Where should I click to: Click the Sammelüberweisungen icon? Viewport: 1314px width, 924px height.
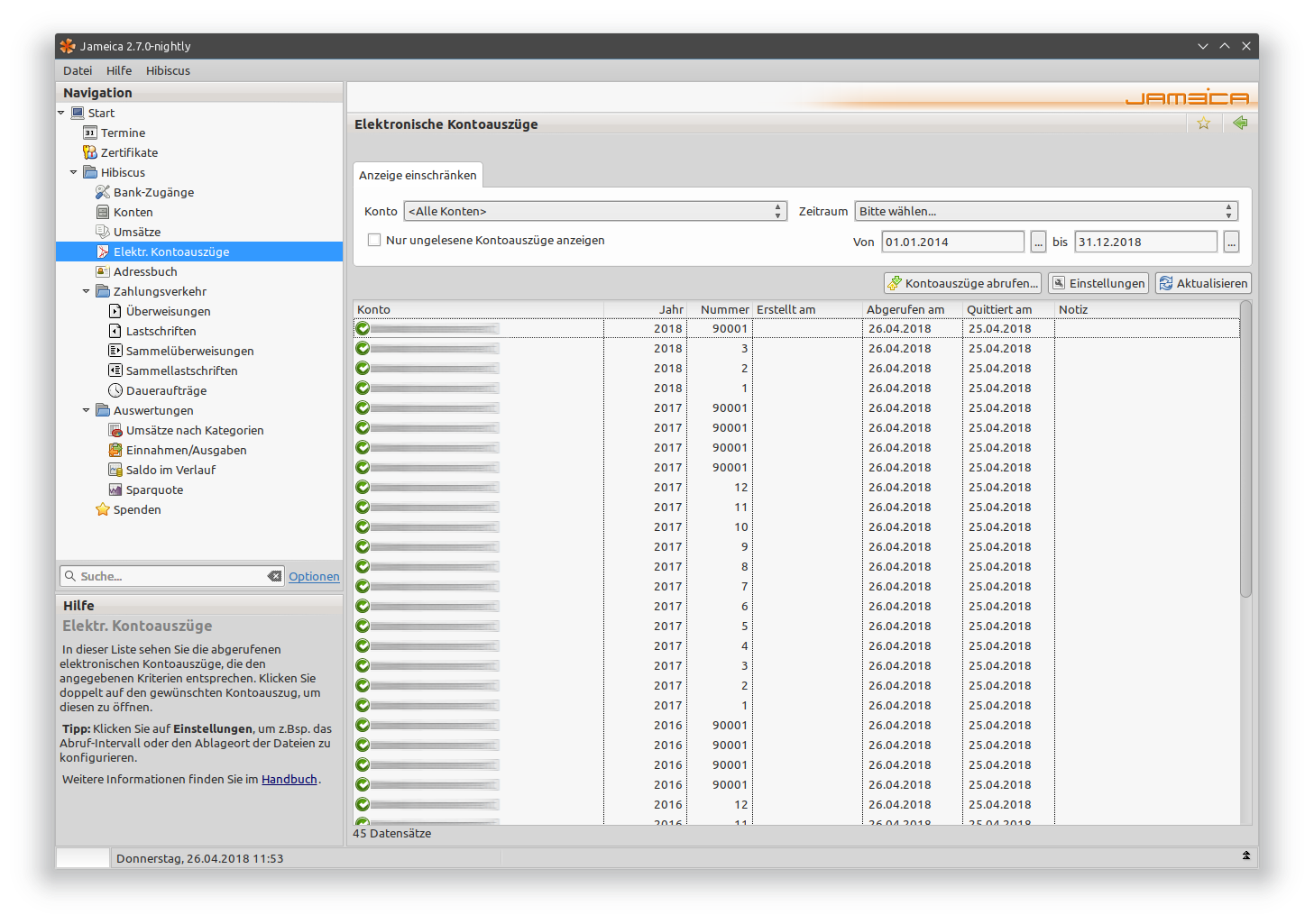point(115,351)
